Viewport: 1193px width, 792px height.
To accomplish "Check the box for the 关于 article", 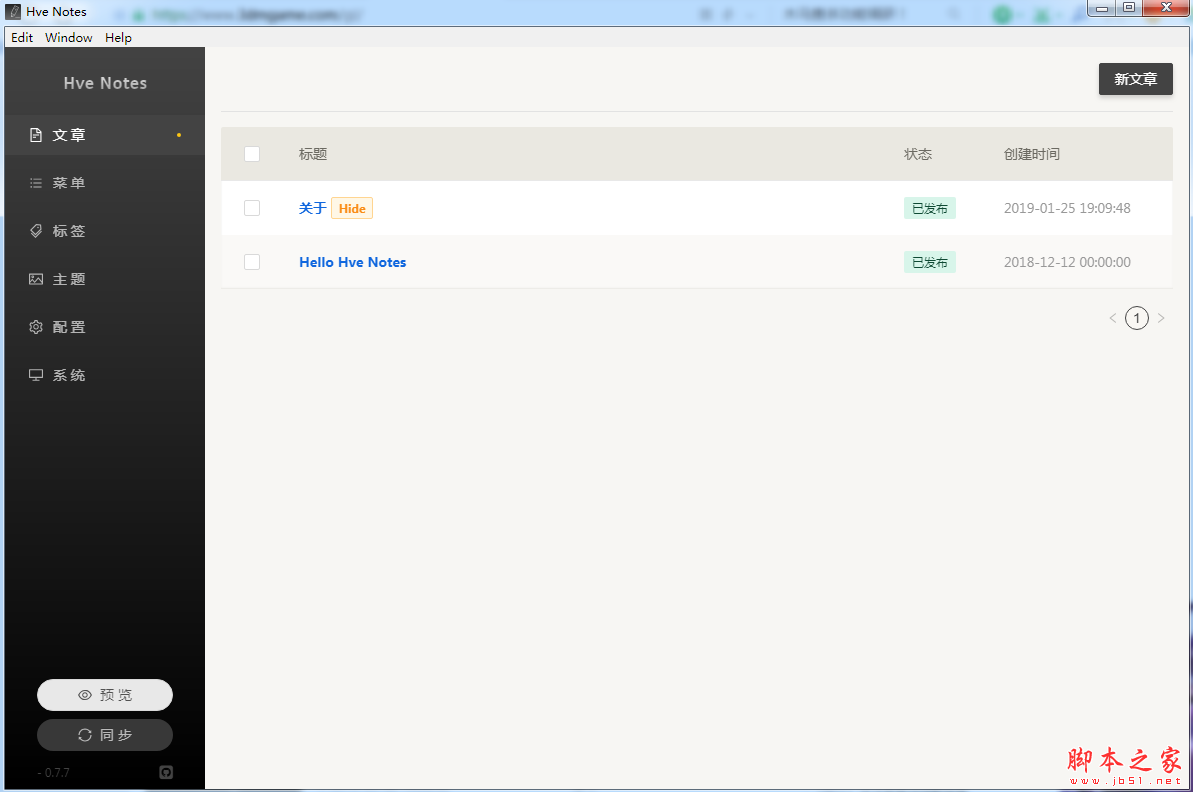I will pyautogui.click(x=252, y=208).
